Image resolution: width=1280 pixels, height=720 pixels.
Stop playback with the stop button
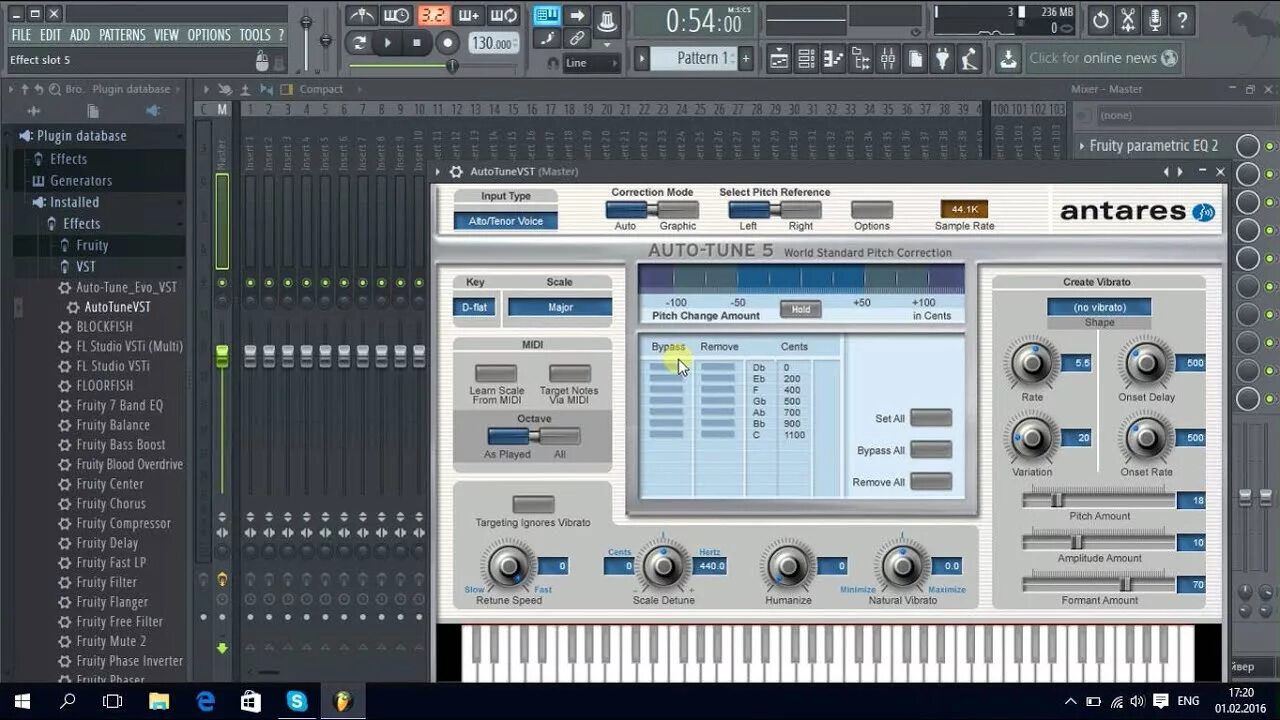point(417,43)
